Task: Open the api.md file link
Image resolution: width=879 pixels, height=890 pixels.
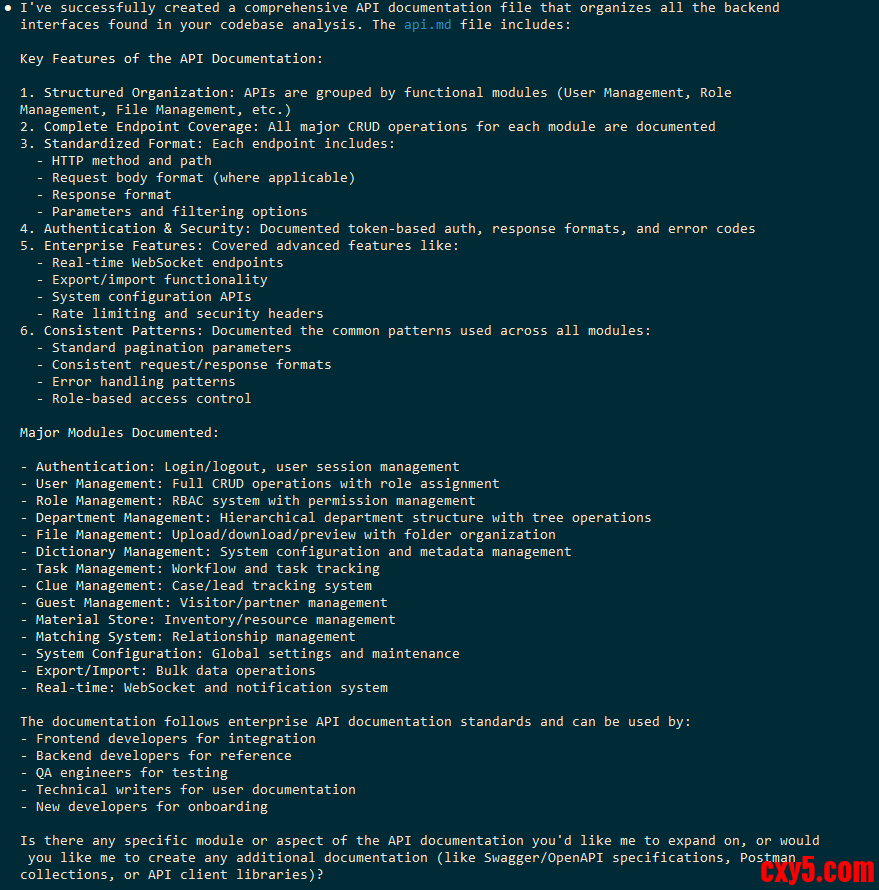Action: pyautogui.click(x=427, y=25)
